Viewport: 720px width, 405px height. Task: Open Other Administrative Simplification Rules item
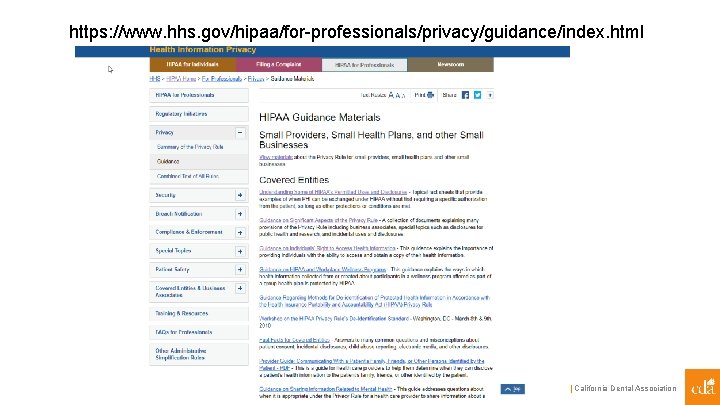199,354
